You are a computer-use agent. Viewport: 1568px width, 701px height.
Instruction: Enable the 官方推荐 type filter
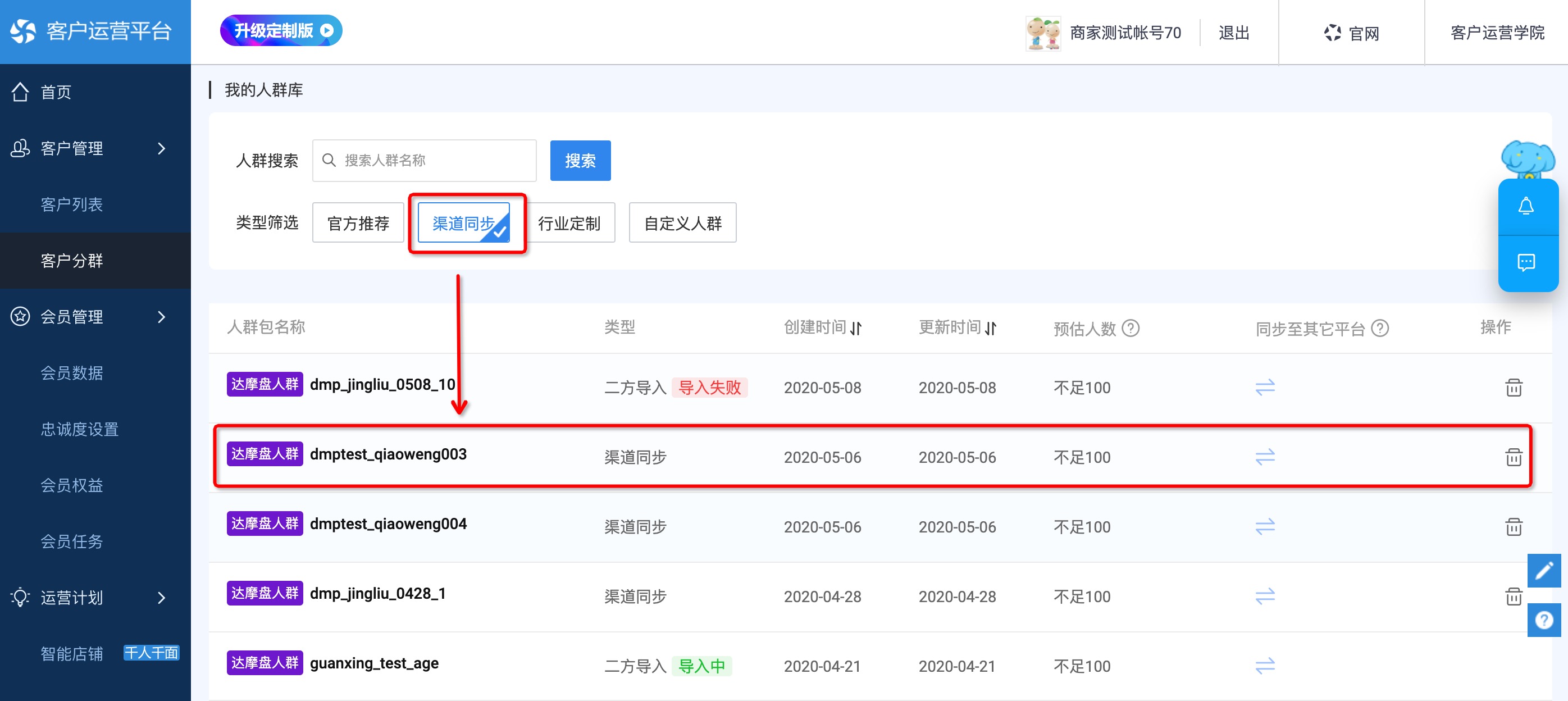[x=358, y=223]
